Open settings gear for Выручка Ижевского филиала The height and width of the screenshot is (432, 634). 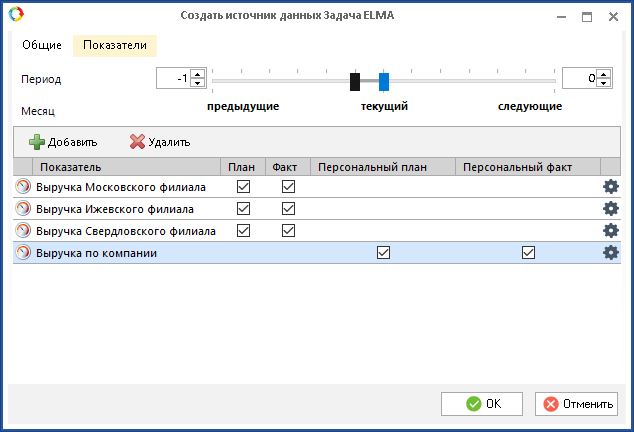tap(610, 208)
